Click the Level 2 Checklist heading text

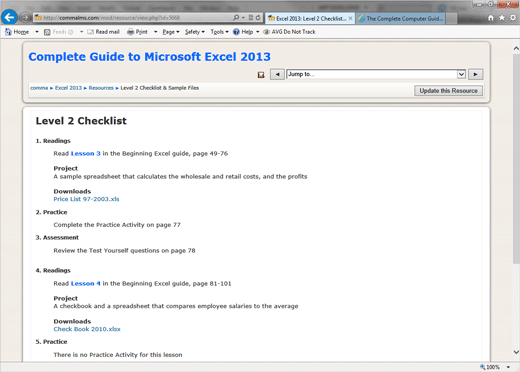(x=81, y=121)
